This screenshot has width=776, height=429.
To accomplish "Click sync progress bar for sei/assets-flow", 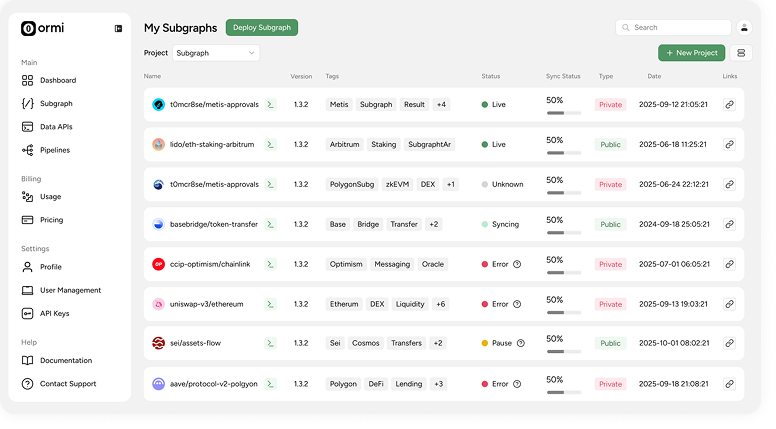I will 564,351.
